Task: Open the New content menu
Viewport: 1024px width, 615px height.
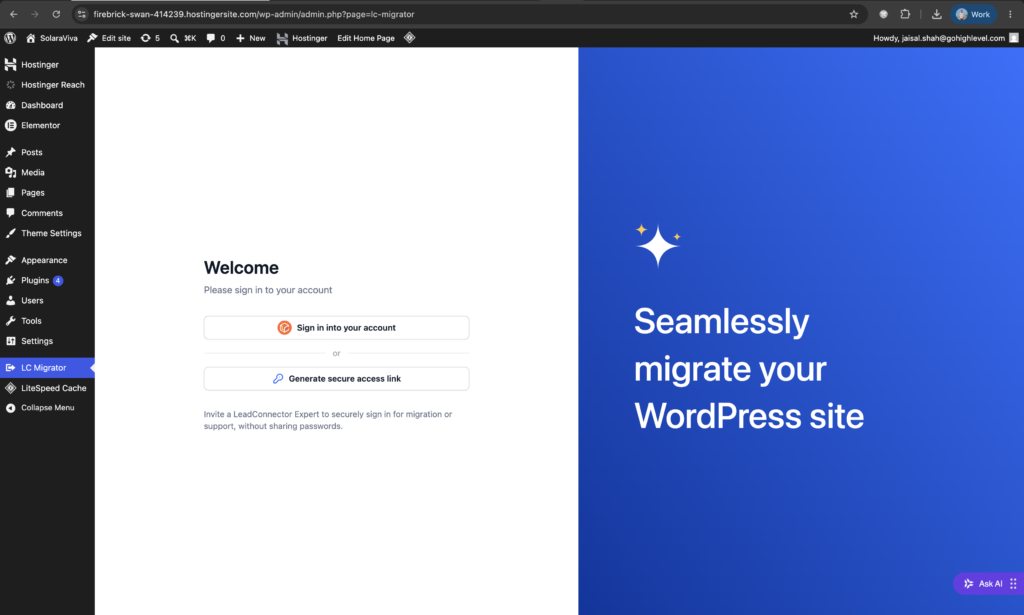Action: tap(251, 38)
